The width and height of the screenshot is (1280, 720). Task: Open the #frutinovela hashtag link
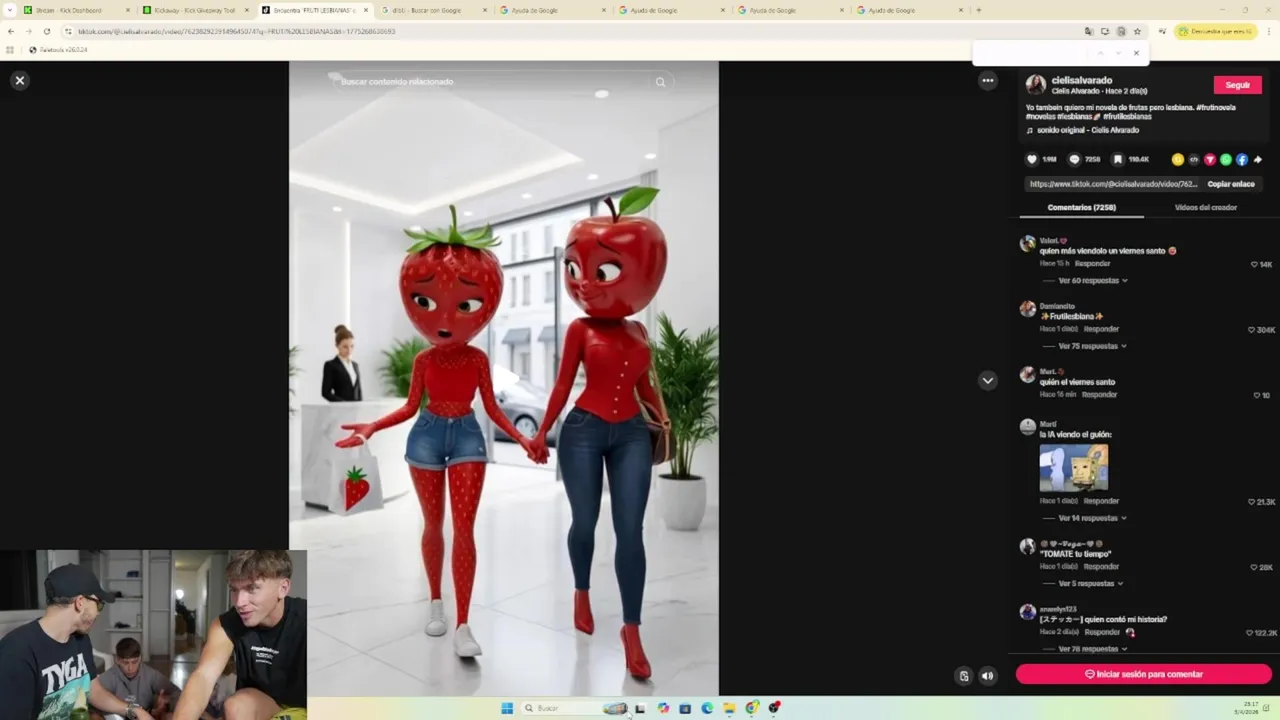tap(1215, 107)
